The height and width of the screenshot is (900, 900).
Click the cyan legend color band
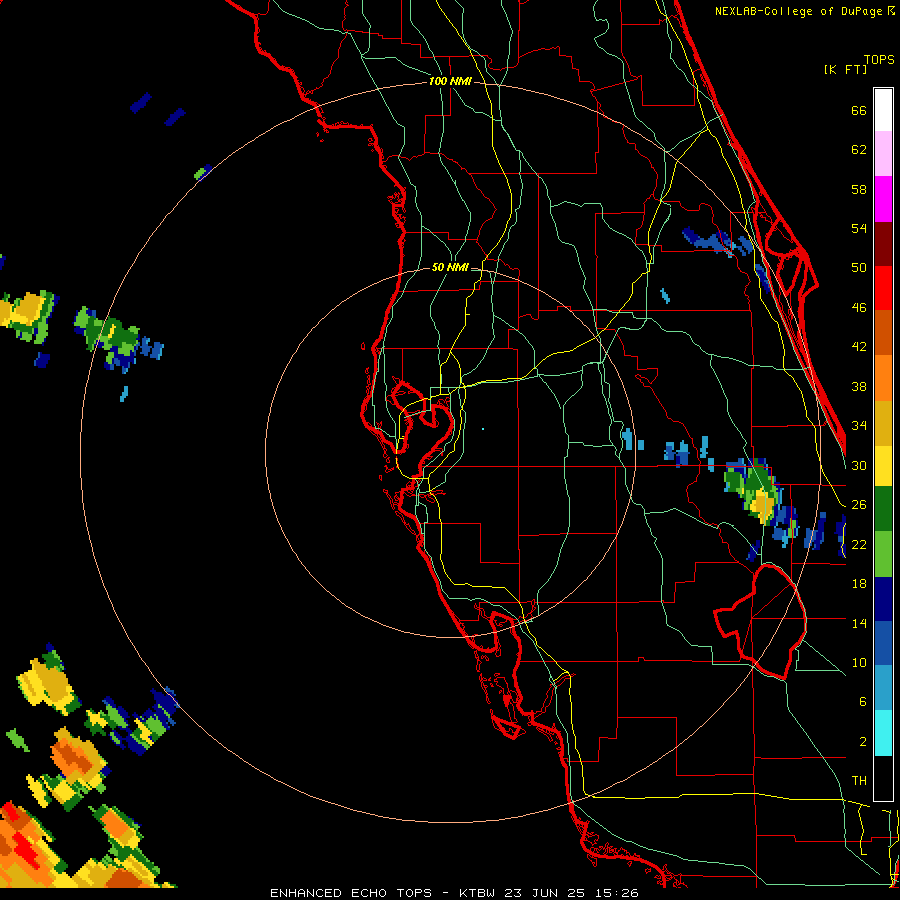(x=883, y=734)
